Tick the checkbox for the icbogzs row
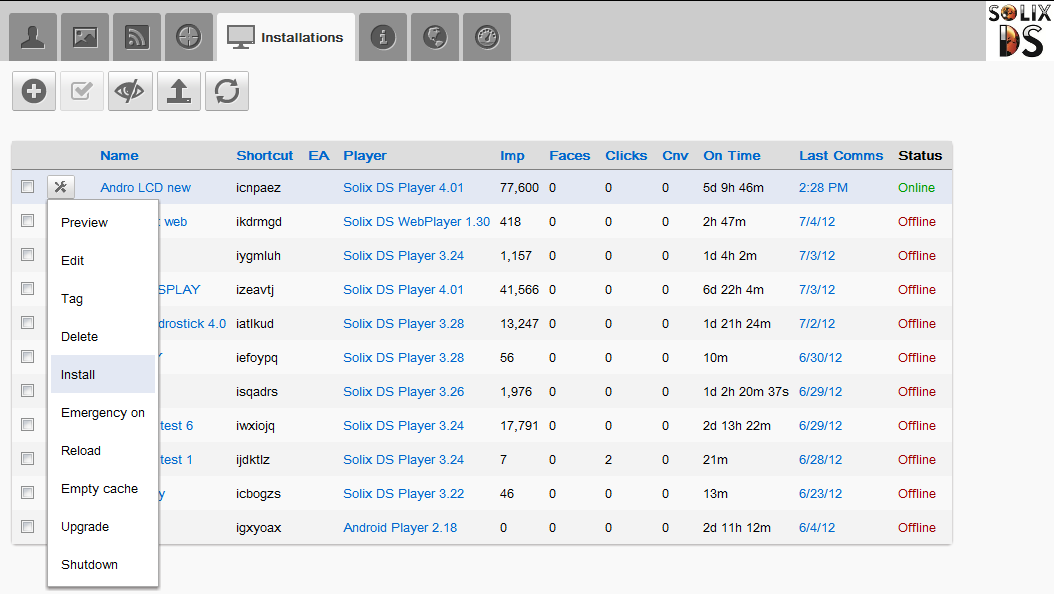 (28, 493)
